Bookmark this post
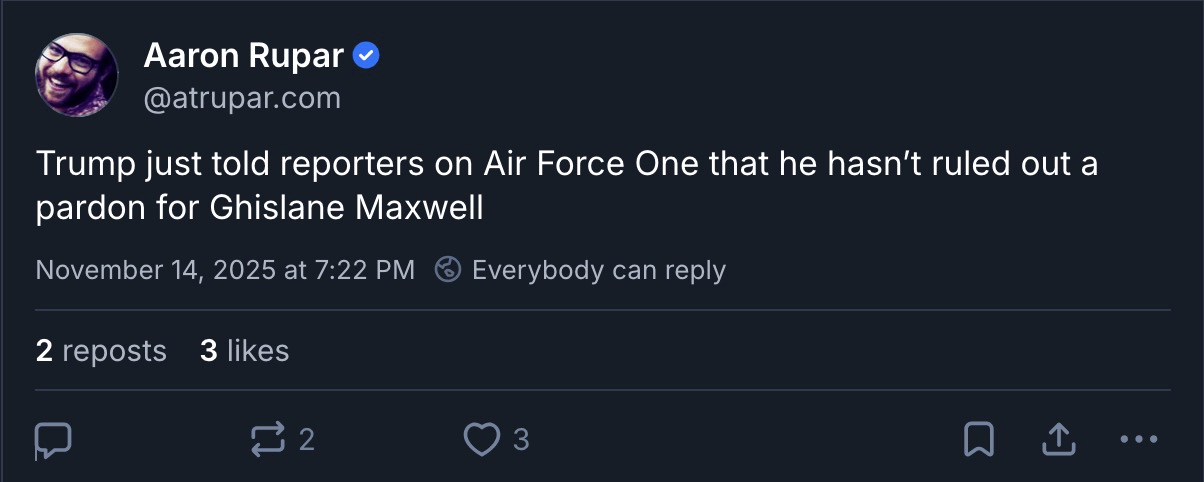 [x=977, y=440]
